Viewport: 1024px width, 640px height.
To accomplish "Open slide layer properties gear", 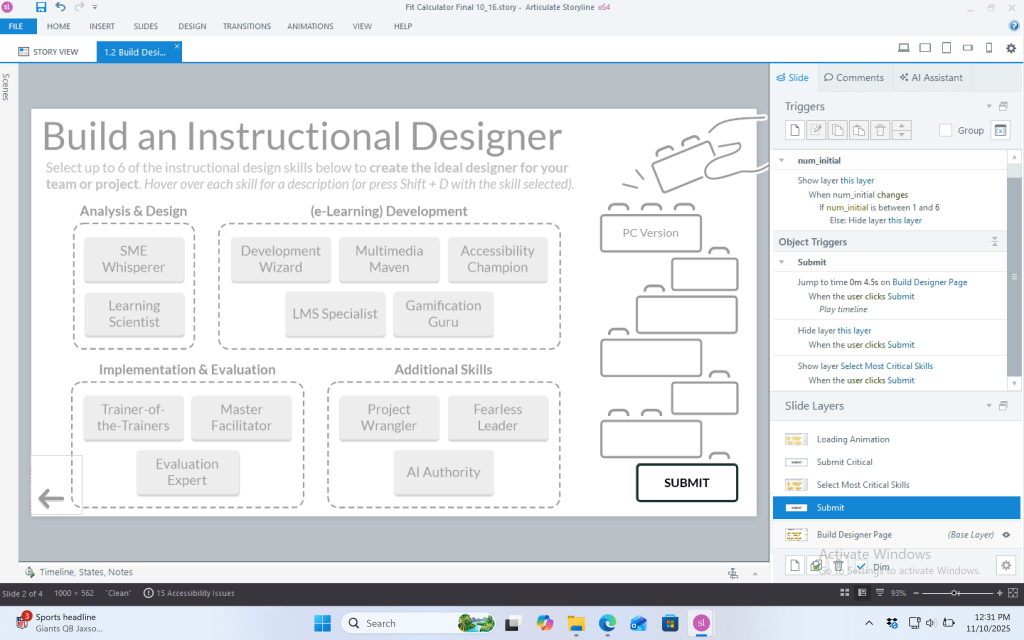I will point(1006,566).
